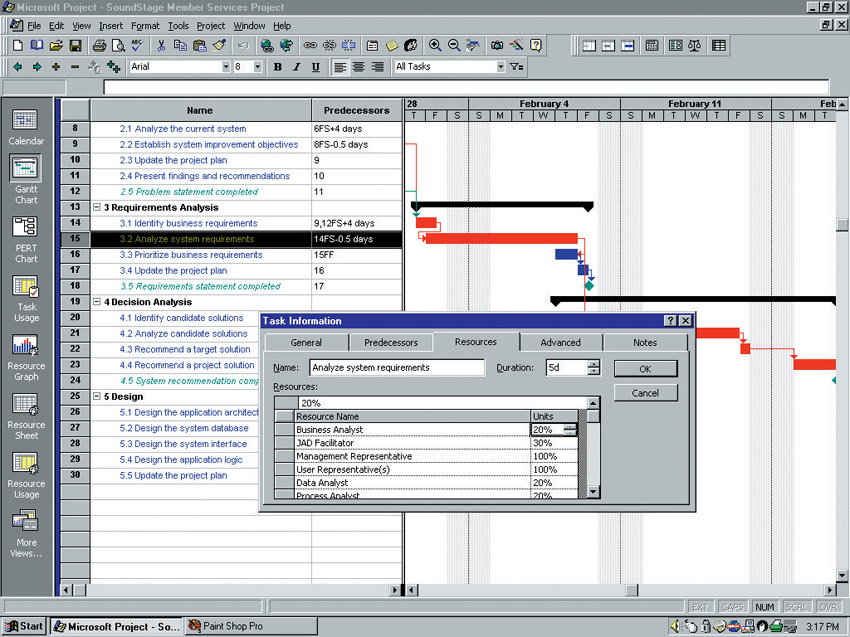Open Print Preview from the toolbar
Screen dimensions: 850x637
pos(118,46)
